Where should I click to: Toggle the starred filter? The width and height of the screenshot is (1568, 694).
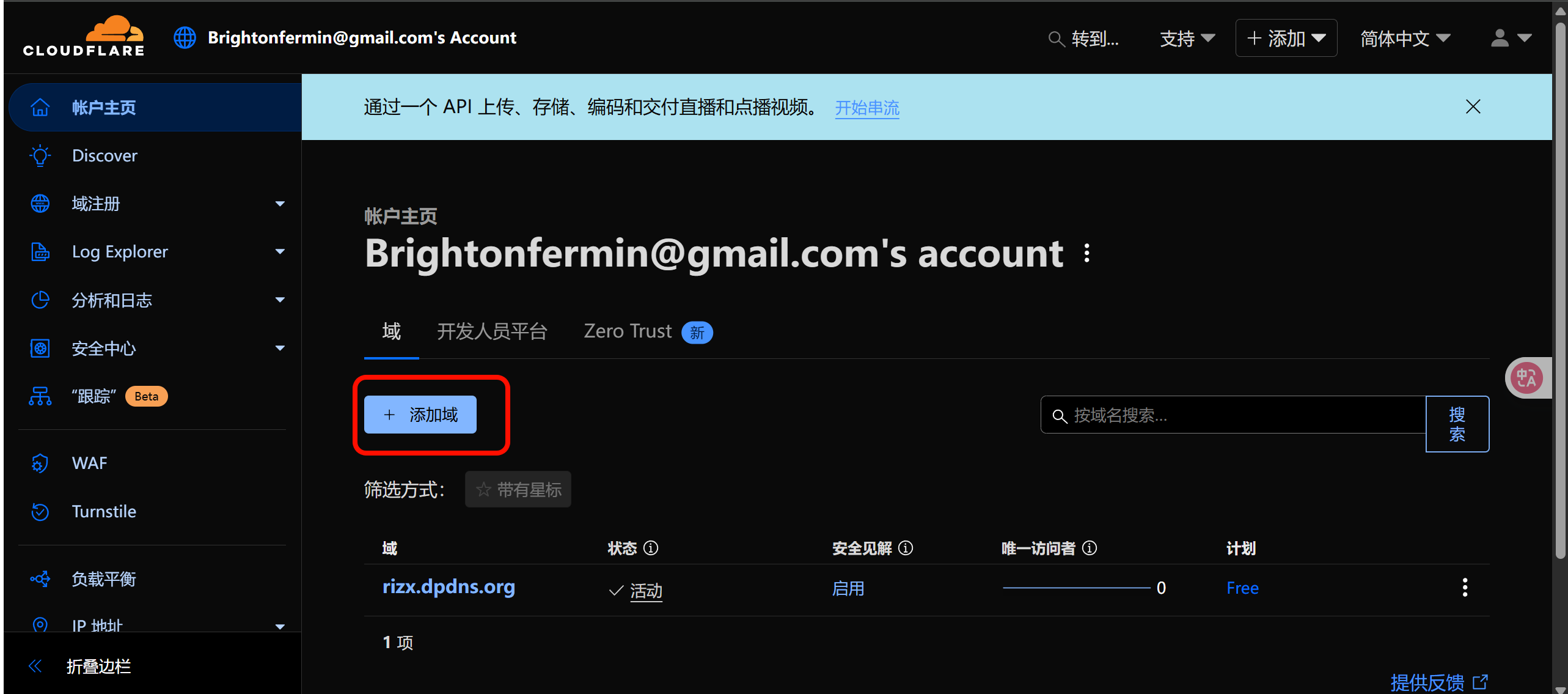[518, 489]
